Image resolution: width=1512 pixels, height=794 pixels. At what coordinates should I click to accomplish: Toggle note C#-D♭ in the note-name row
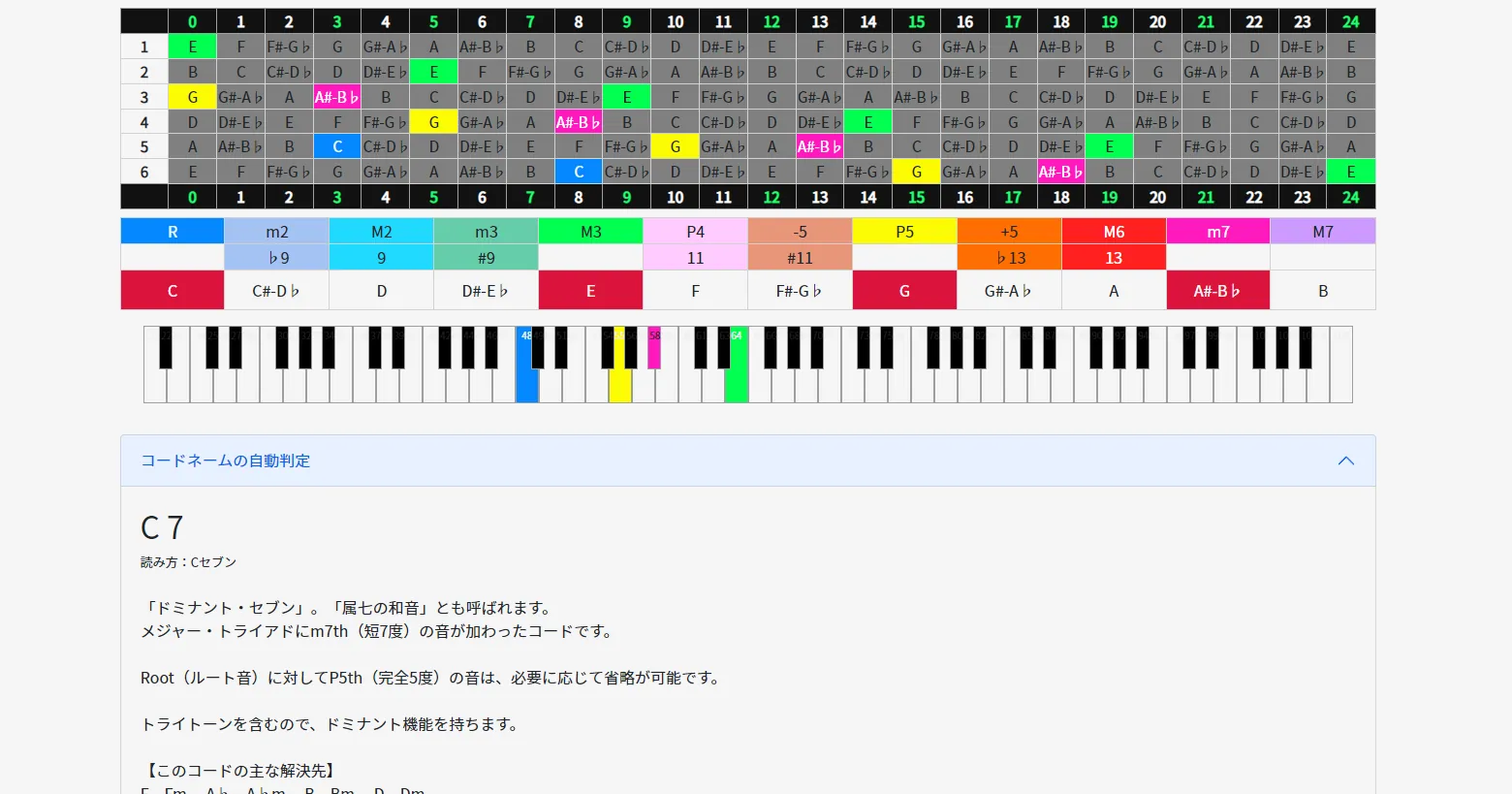(x=277, y=291)
